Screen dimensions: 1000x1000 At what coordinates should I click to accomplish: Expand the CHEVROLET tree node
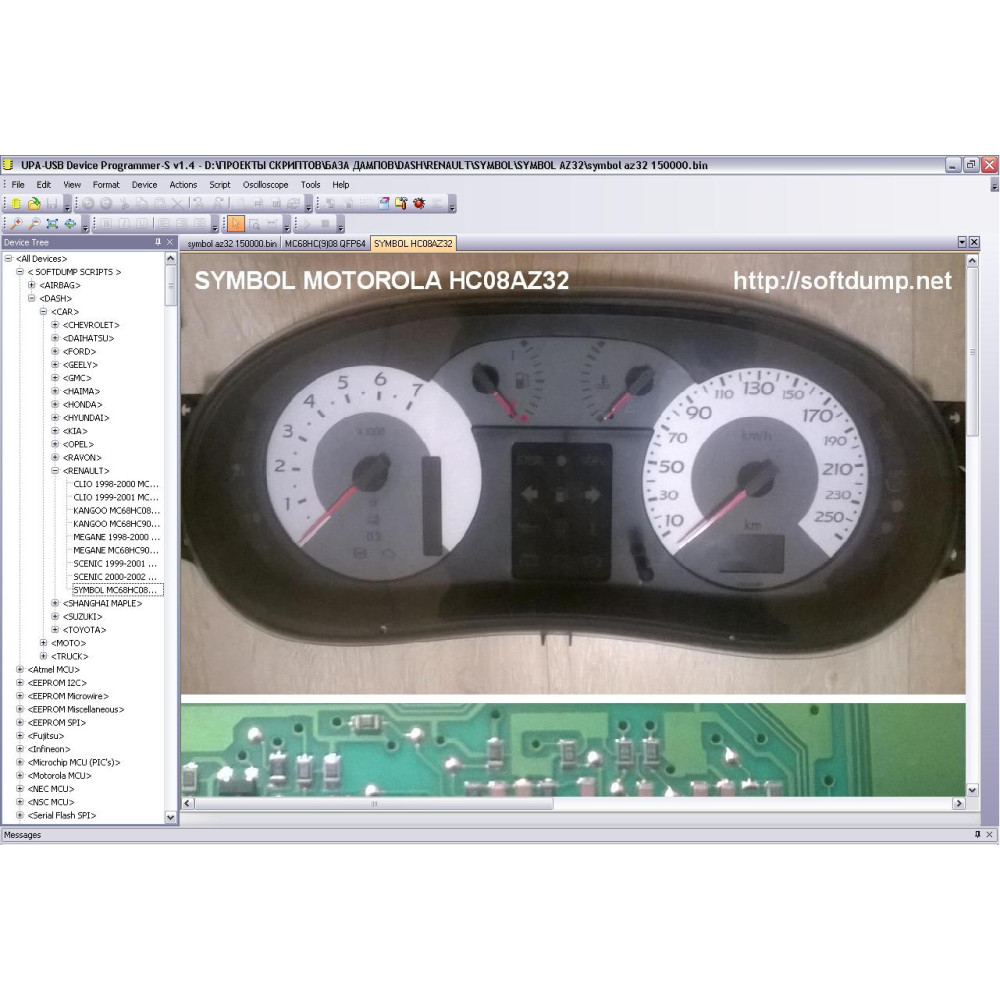coord(55,325)
